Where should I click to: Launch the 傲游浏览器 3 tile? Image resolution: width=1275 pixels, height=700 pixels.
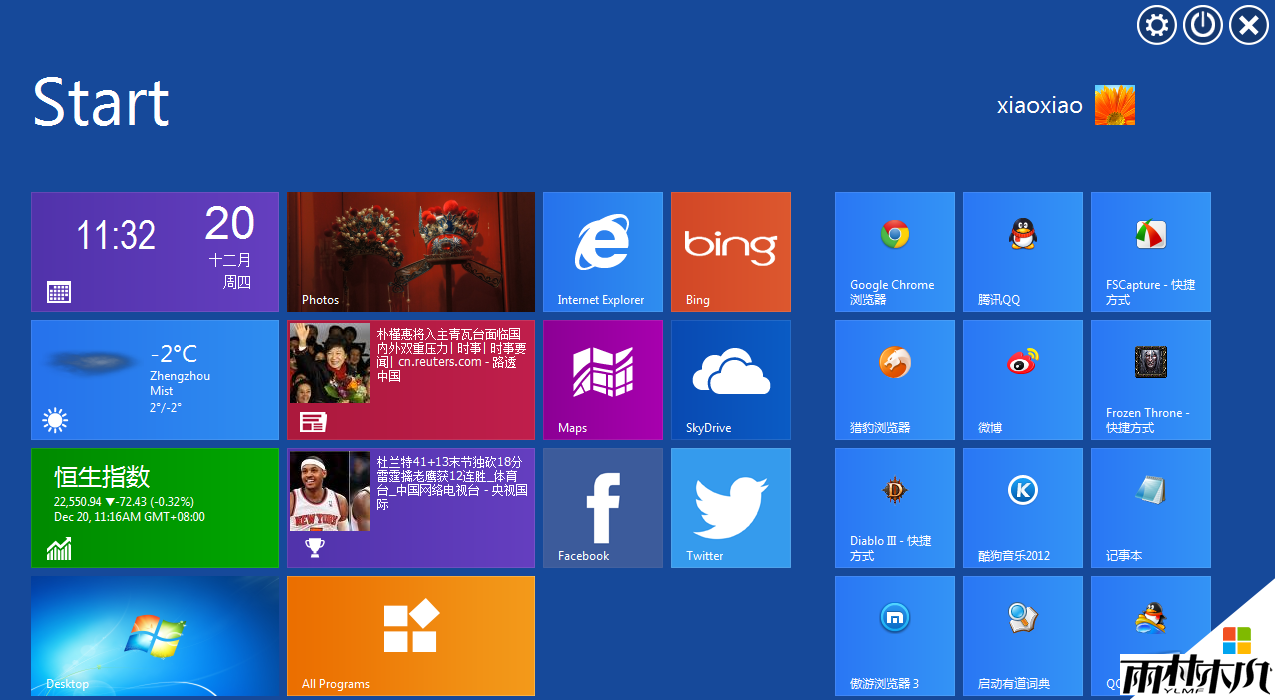click(895, 636)
